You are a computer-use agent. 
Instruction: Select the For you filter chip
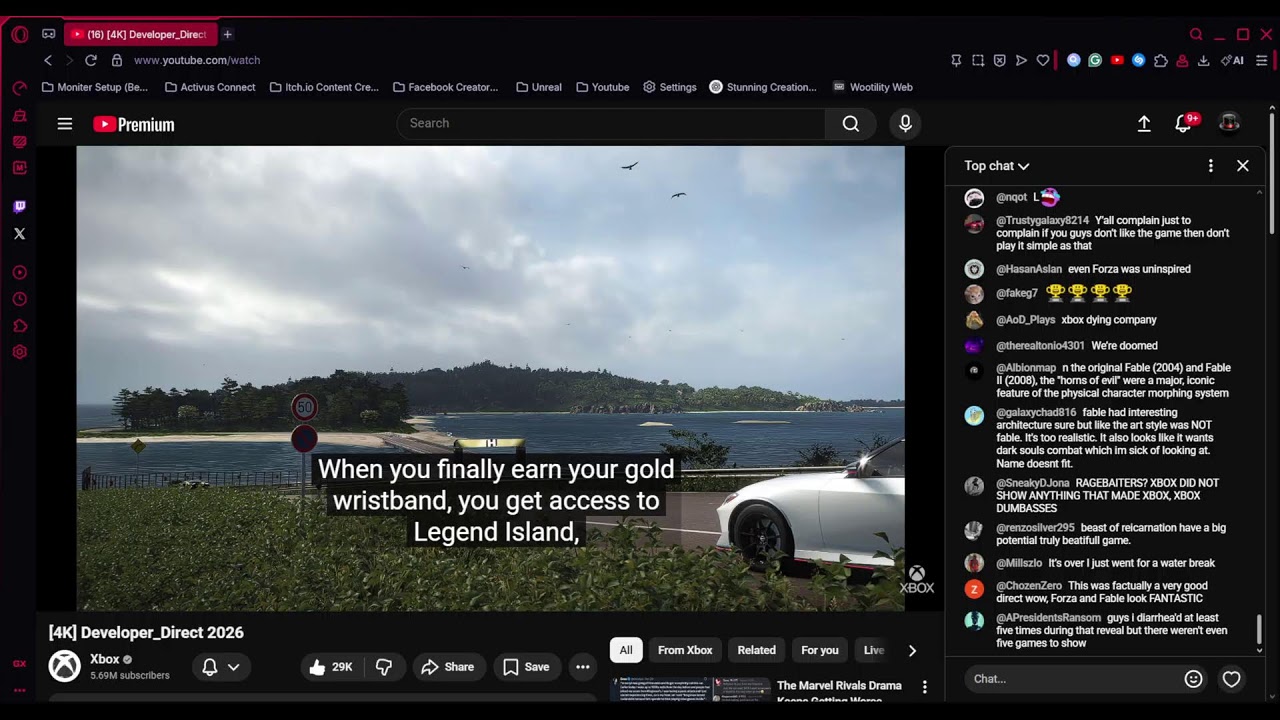pyautogui.click(x=820, y=650)
